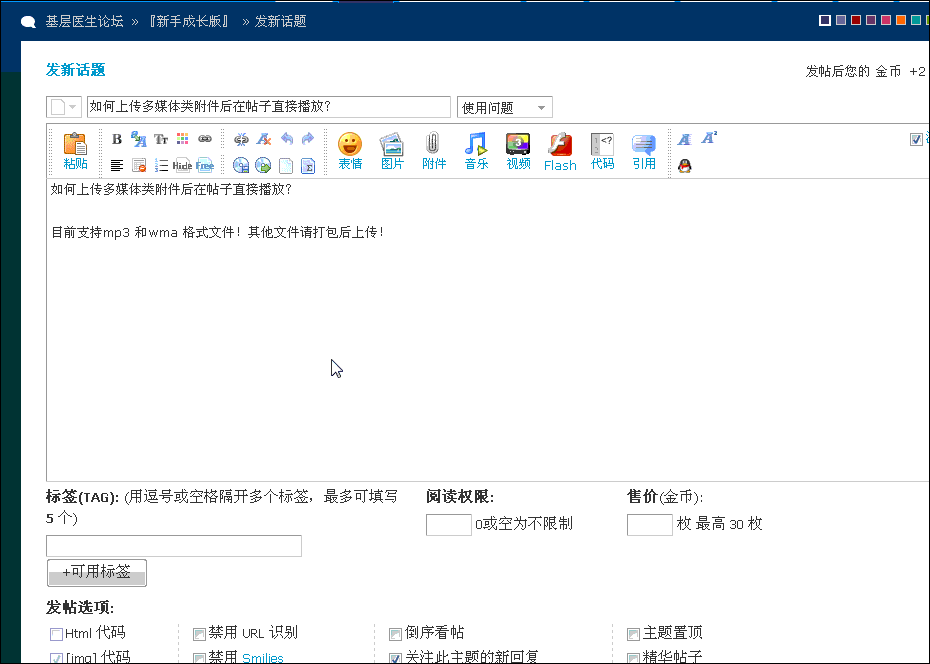Enable the Html 代码 checkbox
The height and width of the screenshot is (664, 930).
point(56,634)
